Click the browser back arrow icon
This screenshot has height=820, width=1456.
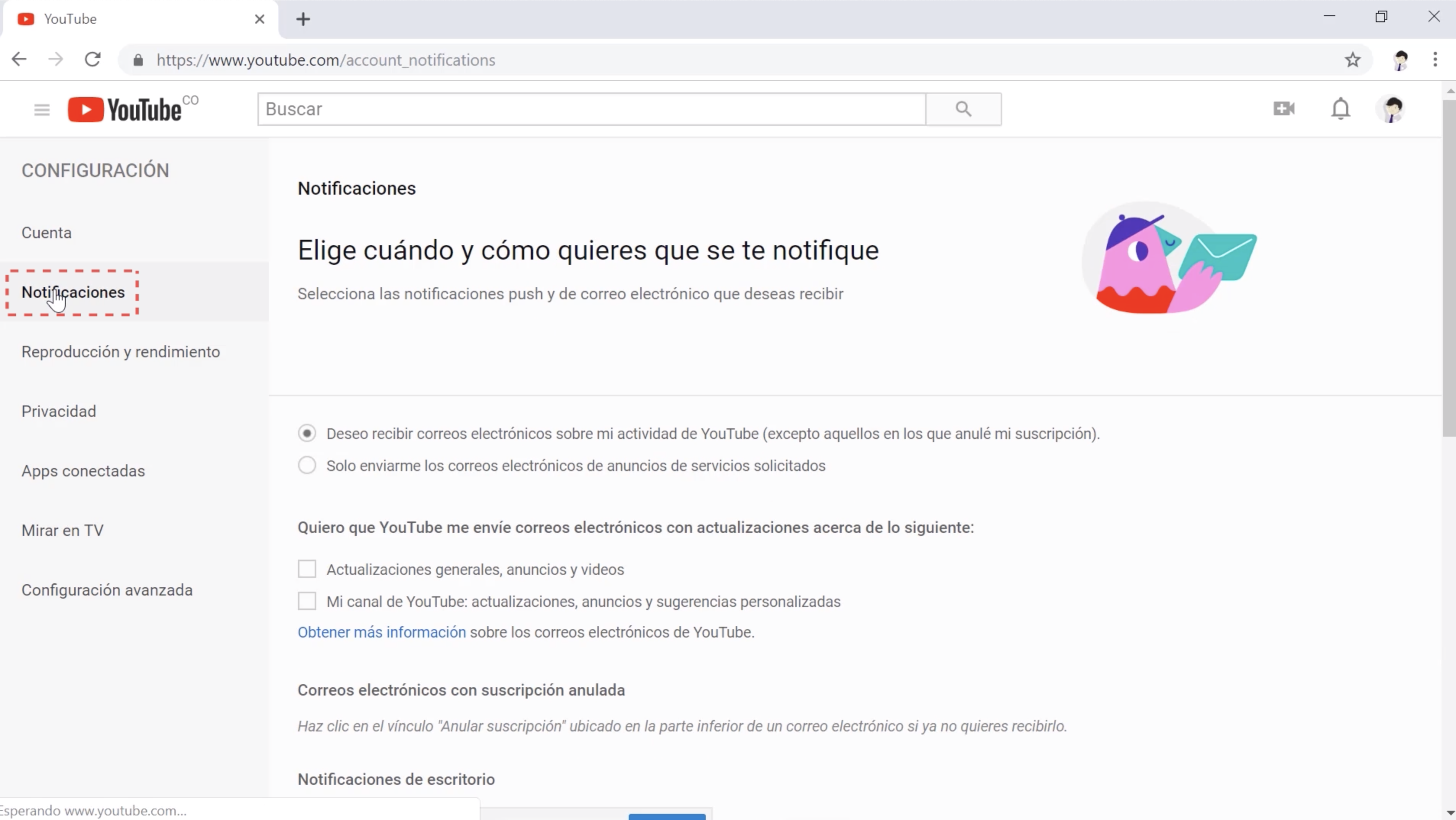19,59
